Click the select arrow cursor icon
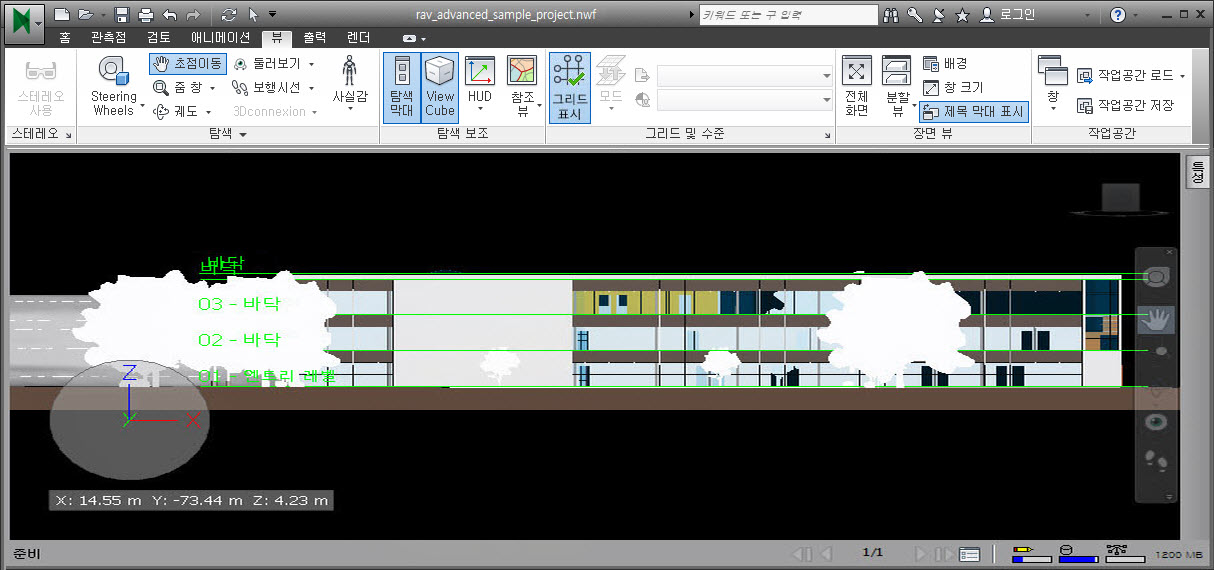The height and width of the screenshot is (570, 1214). (x=253, y=15)
